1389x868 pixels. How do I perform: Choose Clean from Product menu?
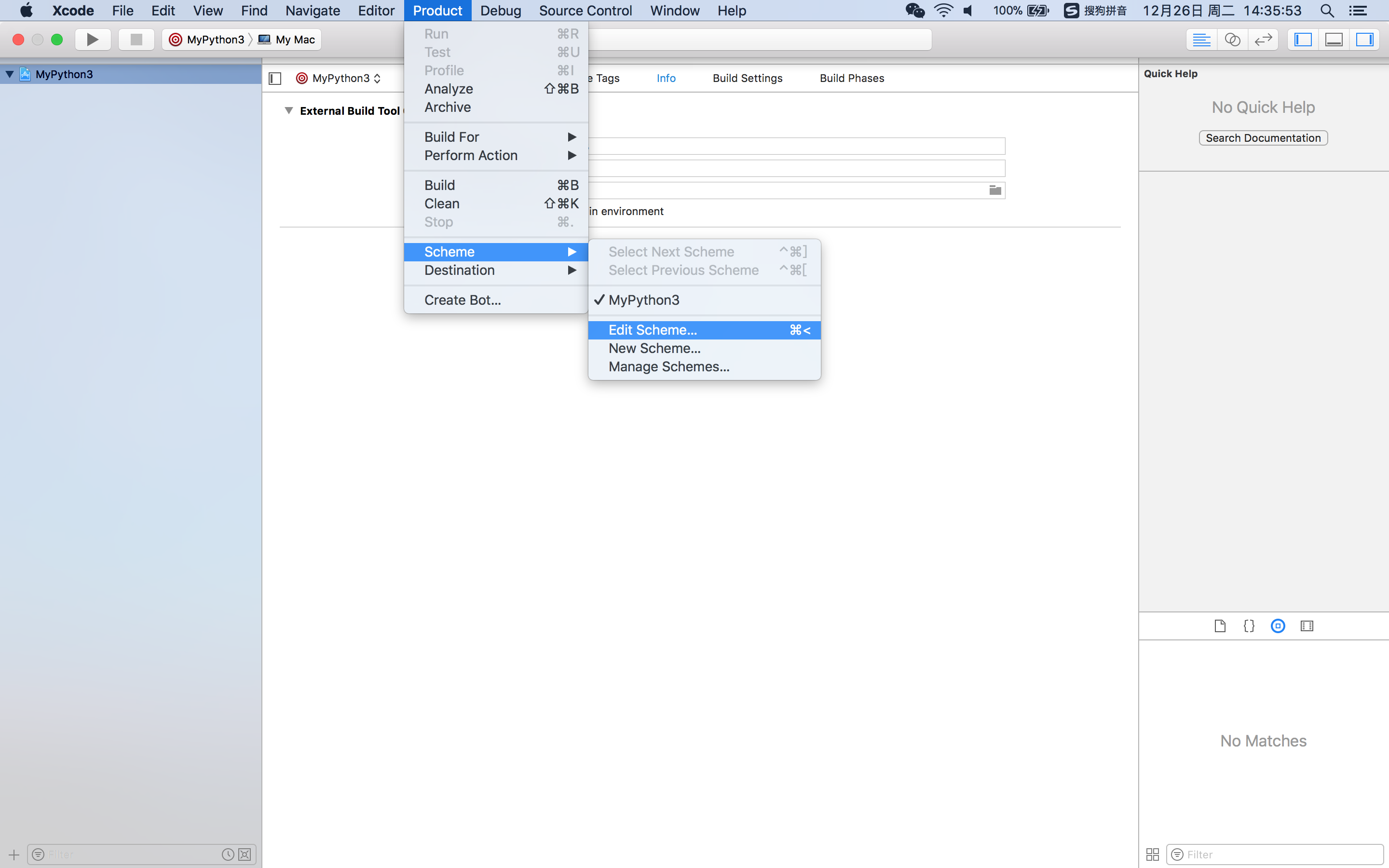click(496, 203)
